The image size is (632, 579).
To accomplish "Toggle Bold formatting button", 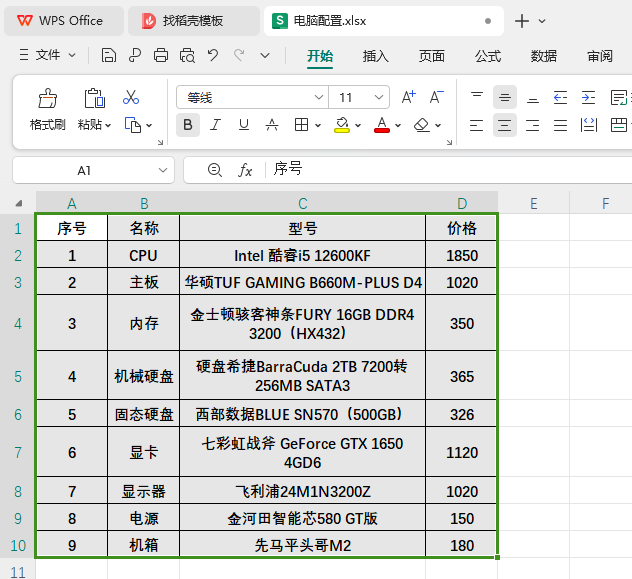I will click(188, 125).
